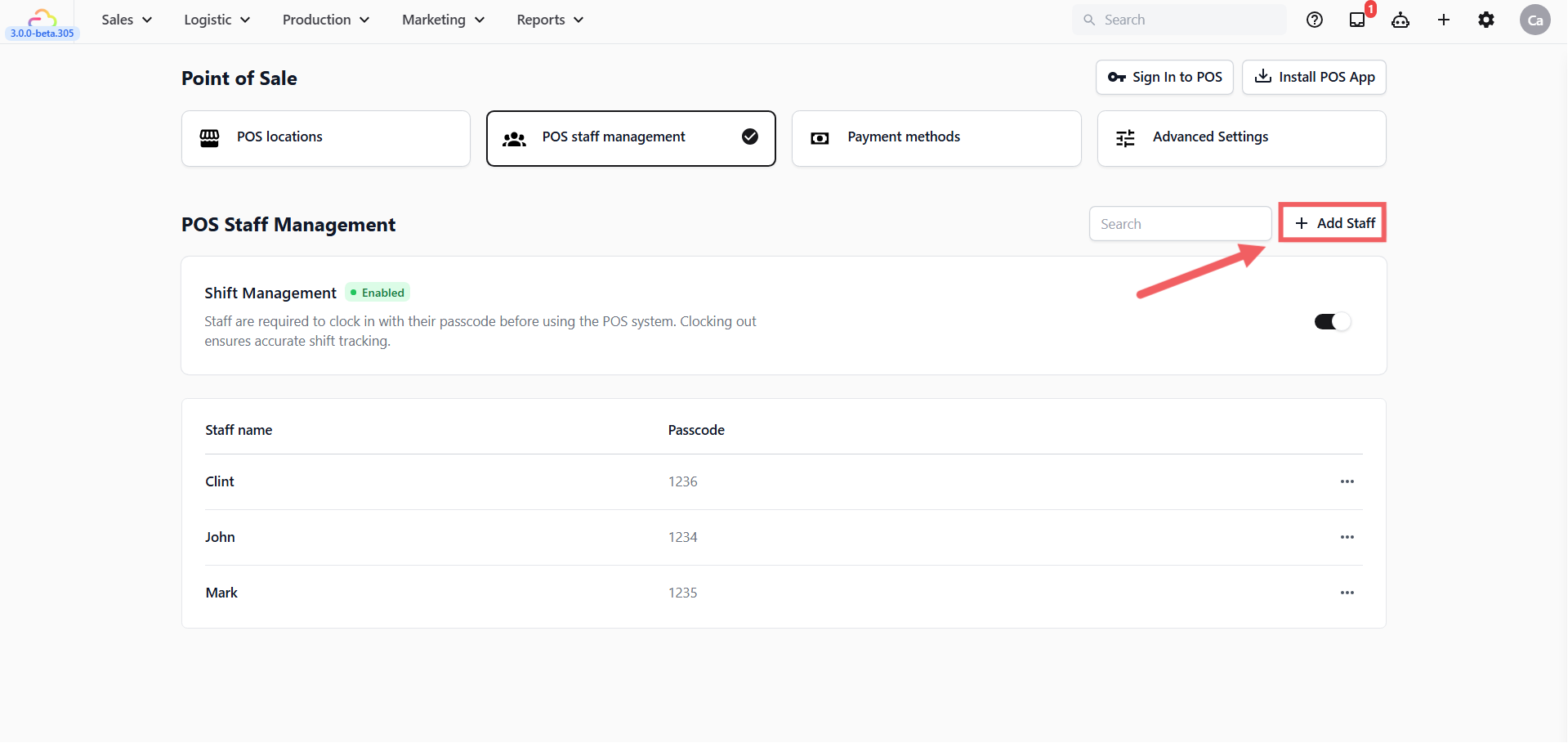The image size is (1568, 743).
Task: Click the robot assistant icon
Action: point(1400,20)
